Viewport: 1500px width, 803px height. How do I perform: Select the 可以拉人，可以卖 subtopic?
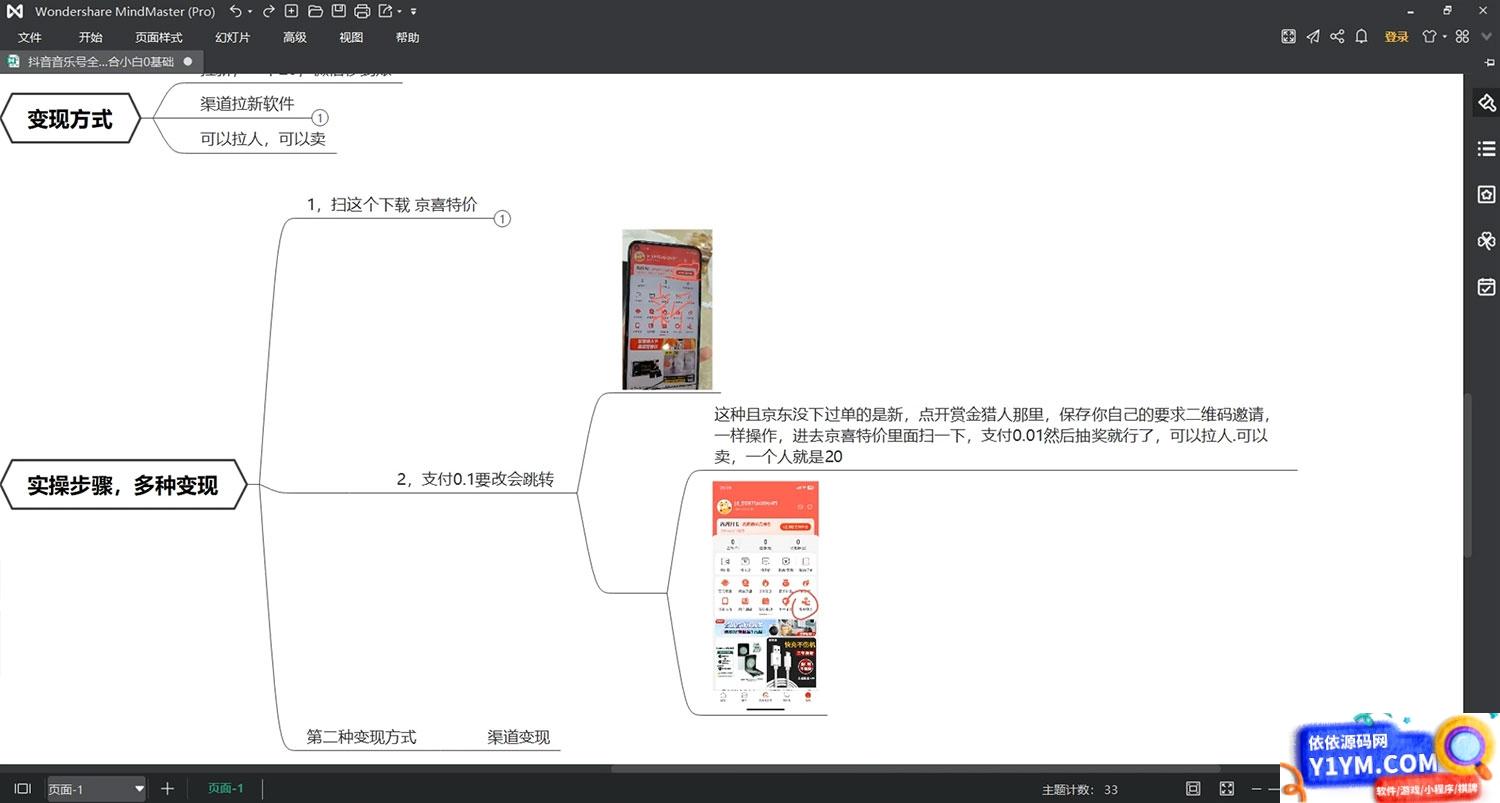(263, 139)
